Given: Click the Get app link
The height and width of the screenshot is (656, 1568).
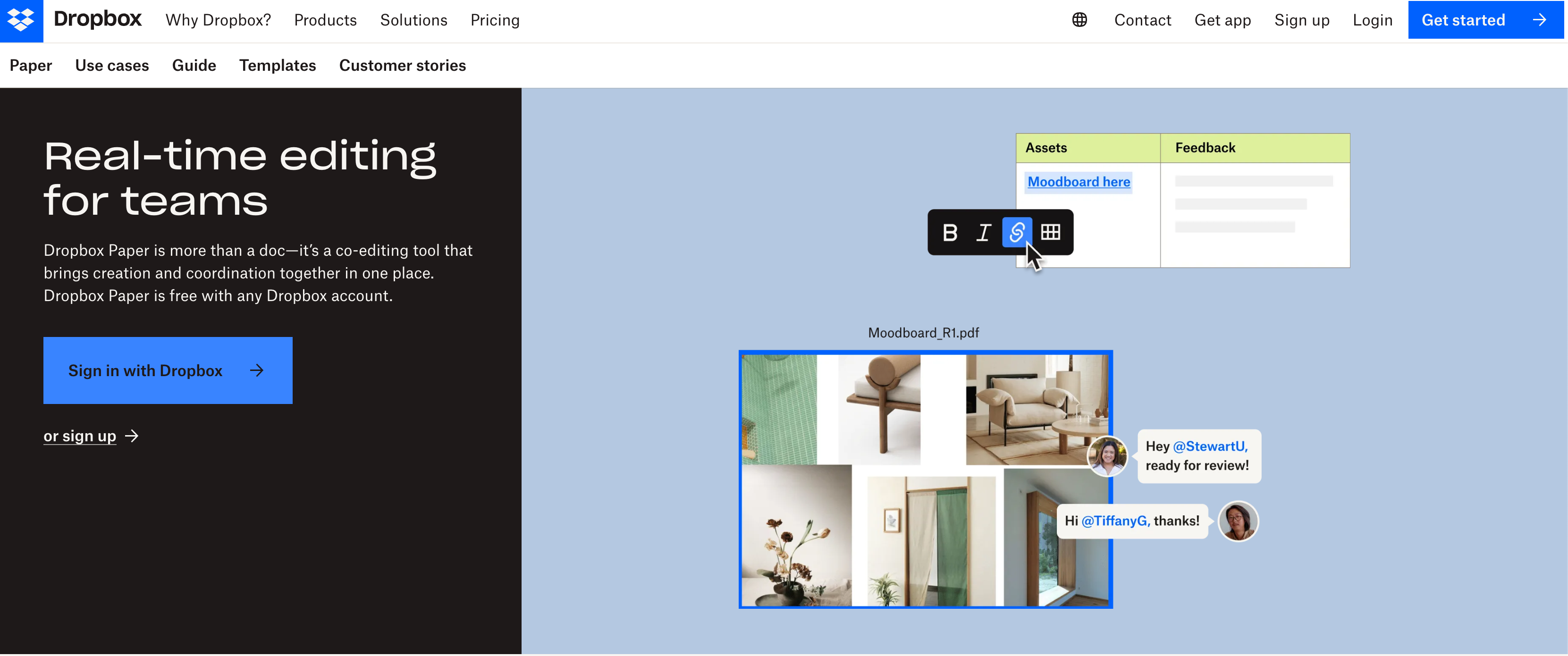Looking at the screenshot, I should tap(1222, 20).
